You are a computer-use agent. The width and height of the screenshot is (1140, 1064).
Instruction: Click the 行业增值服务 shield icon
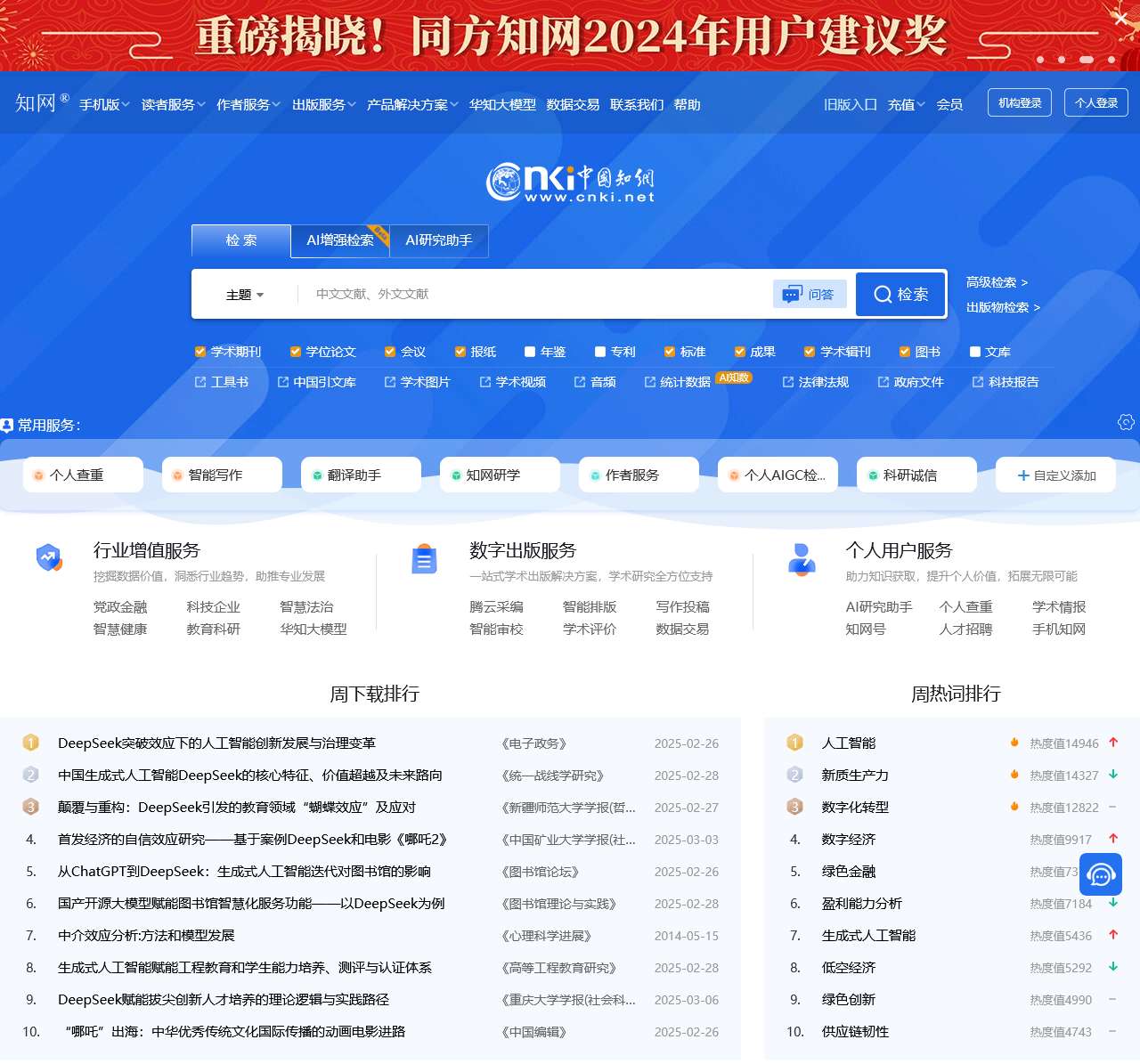click(49, 557)
